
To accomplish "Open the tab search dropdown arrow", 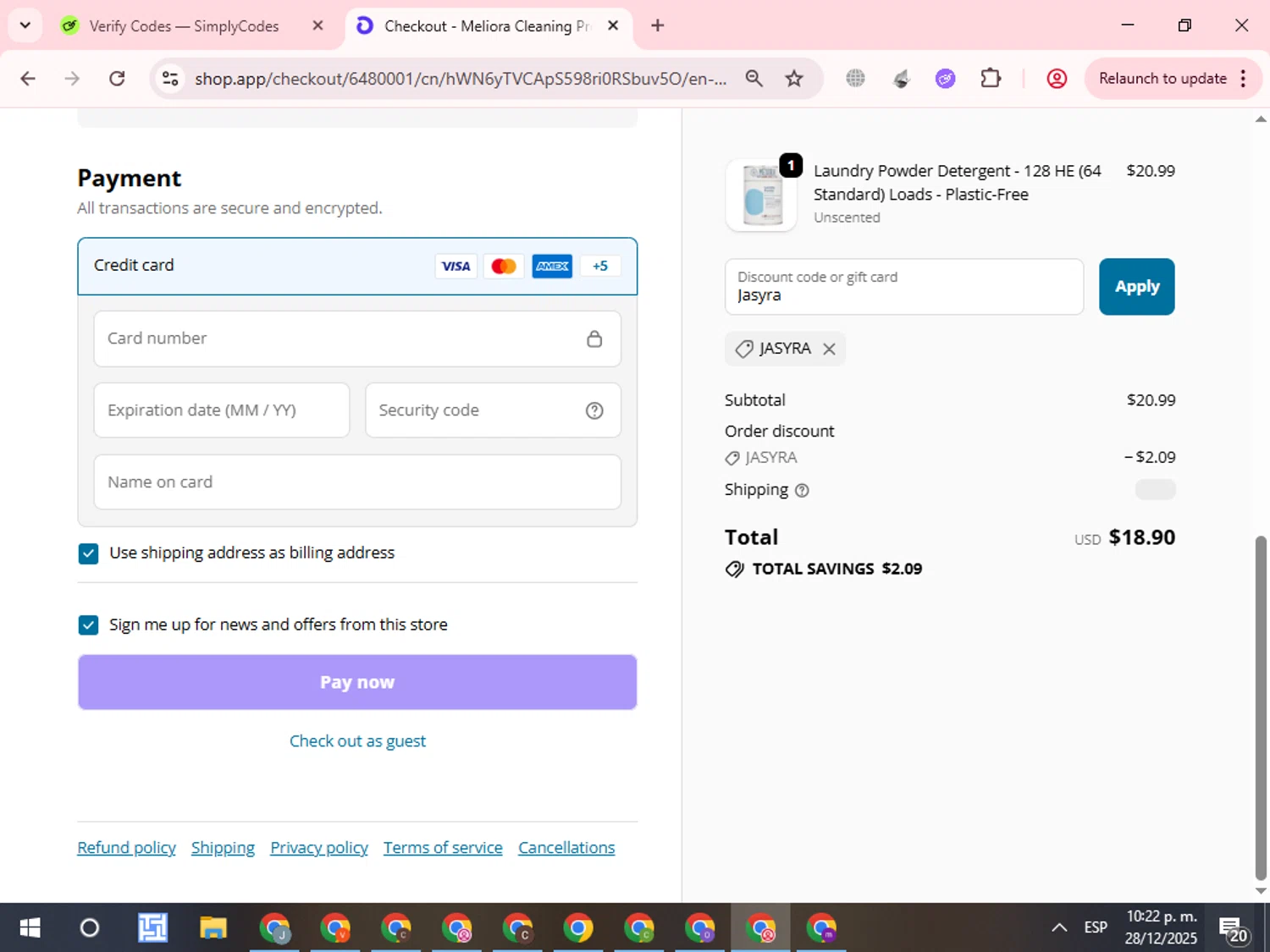I will pos(25,25).
